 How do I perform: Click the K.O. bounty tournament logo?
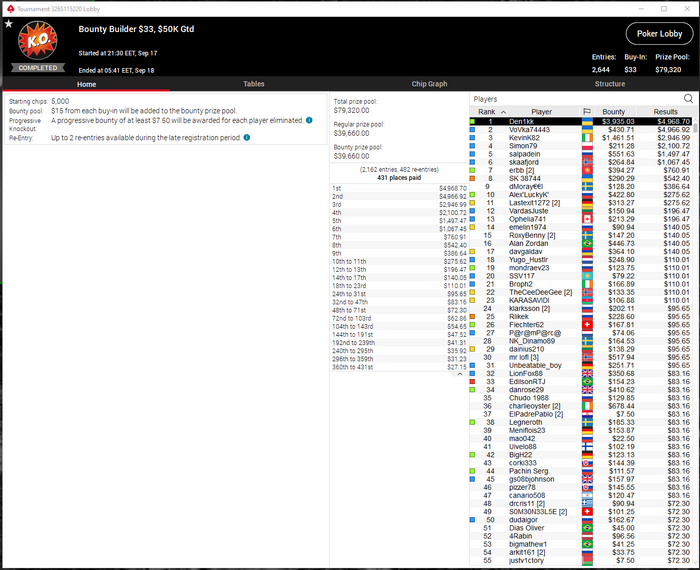[x=38, y=40]
